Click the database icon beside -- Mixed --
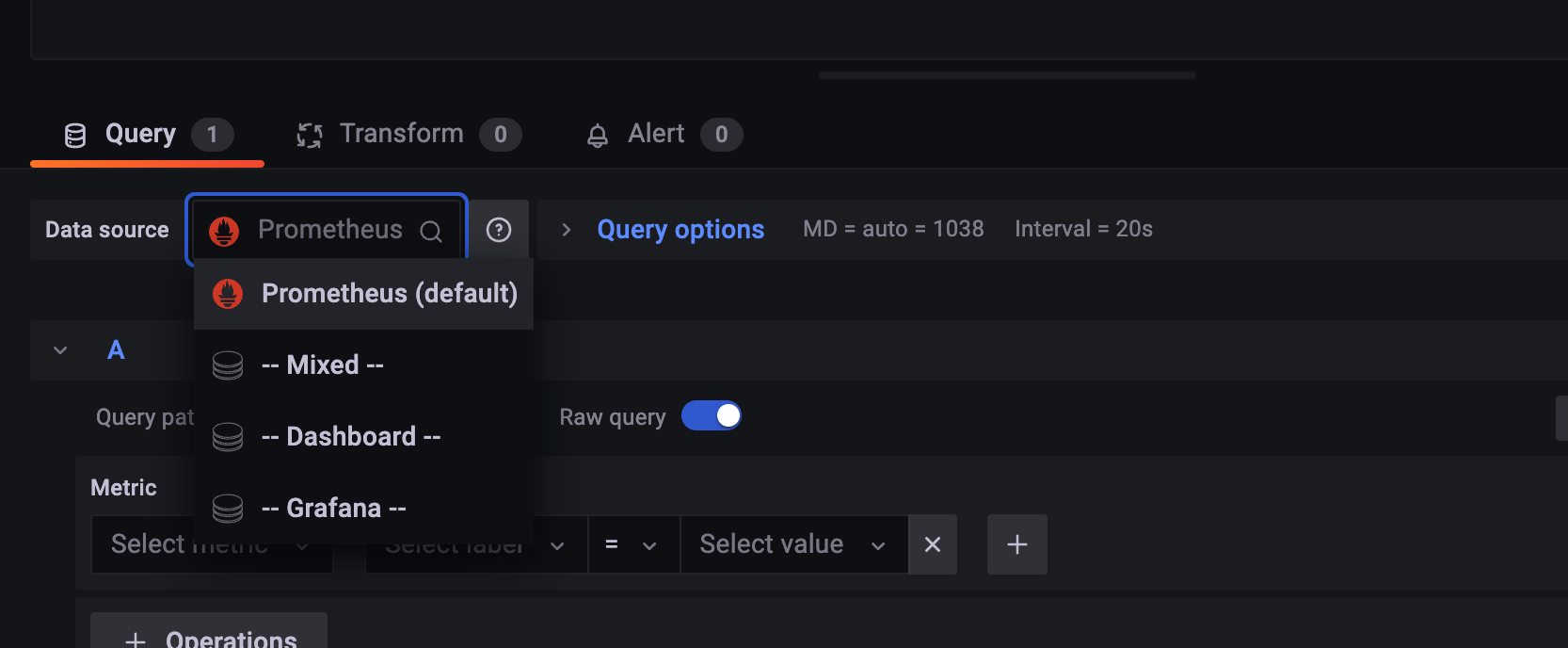The width and height of the screenshot is (1568, 648). coord(228,365)
